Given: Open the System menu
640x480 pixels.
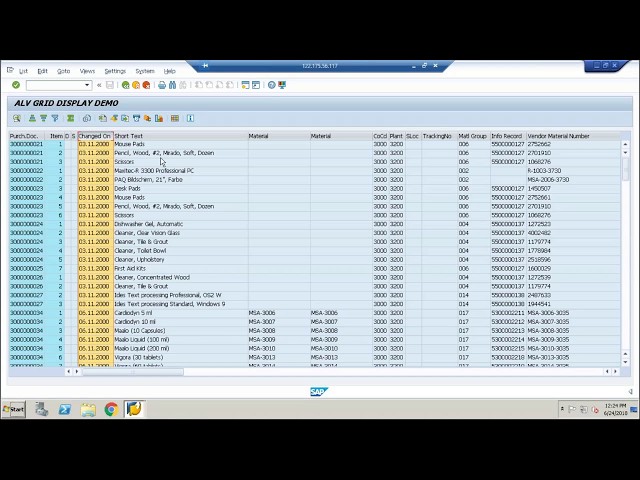Looking at the screenshot, I should 145,71.
